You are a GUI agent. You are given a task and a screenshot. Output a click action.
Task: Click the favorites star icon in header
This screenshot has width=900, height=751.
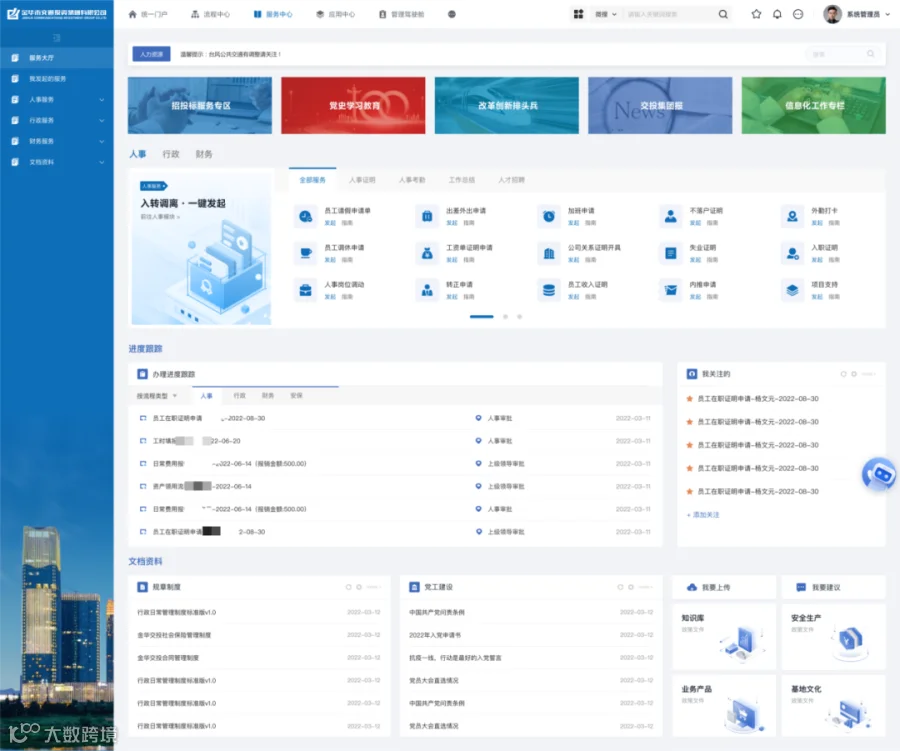click(757, 14)
